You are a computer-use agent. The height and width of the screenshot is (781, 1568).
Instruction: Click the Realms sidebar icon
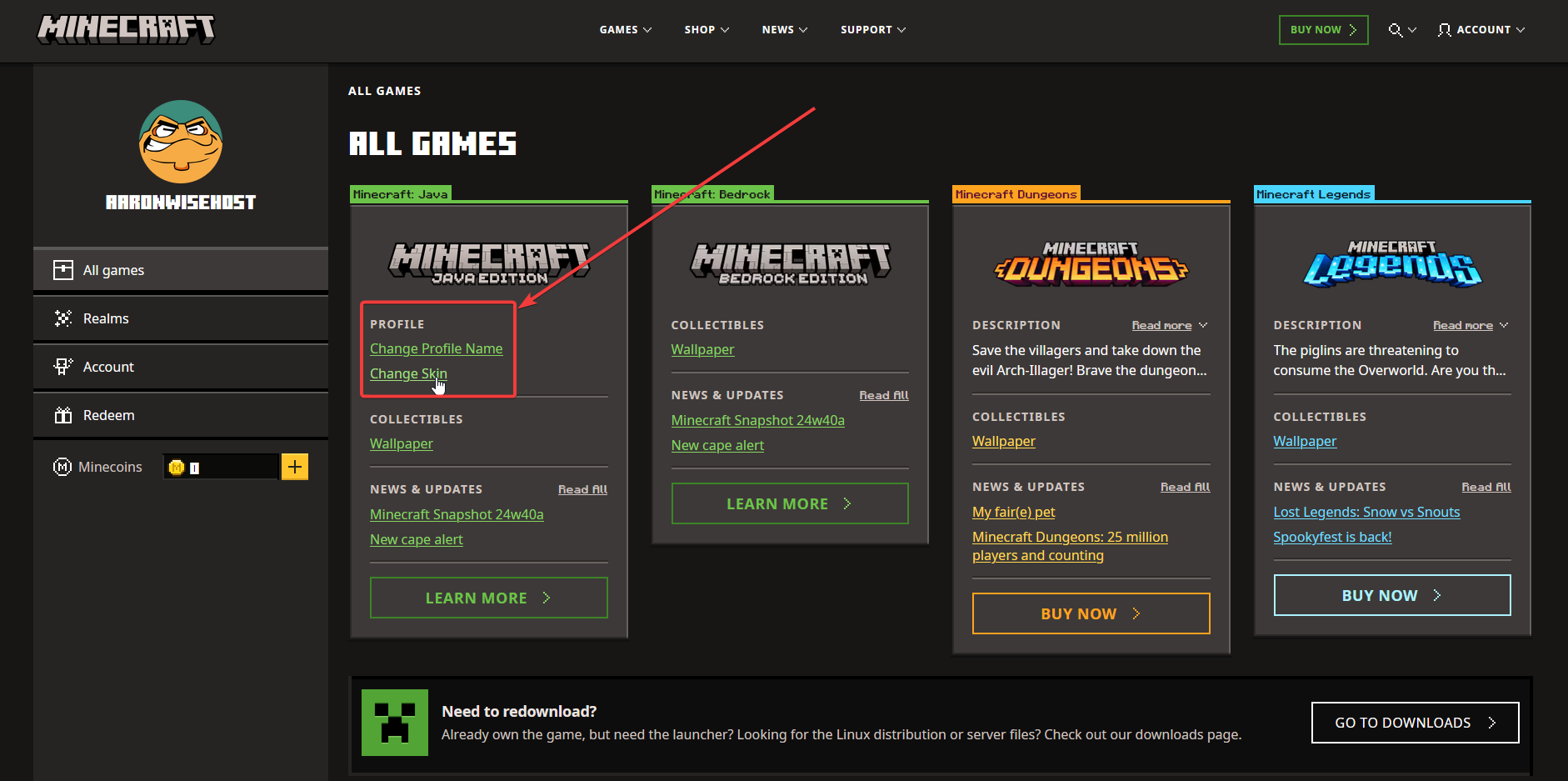(x=63, y=318)
